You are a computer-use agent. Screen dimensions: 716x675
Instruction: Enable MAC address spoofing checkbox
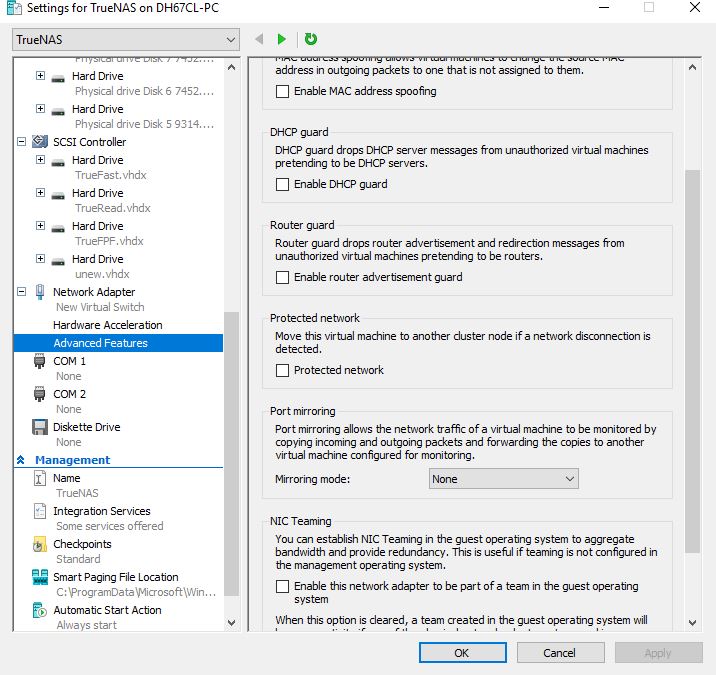click(x=283, y=92)
